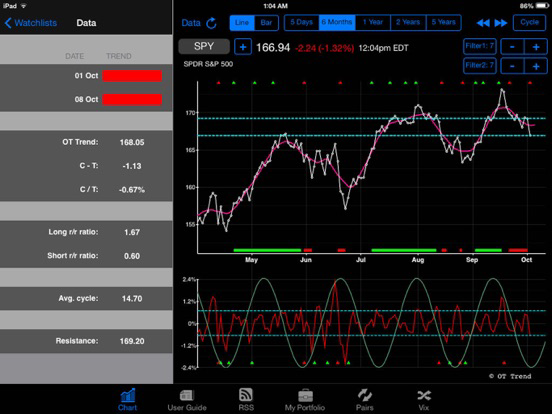Tap the price change -2.24 (-1.32%)
The width and height of the screenshot is (552, 414).
click(x=324, y=48)
